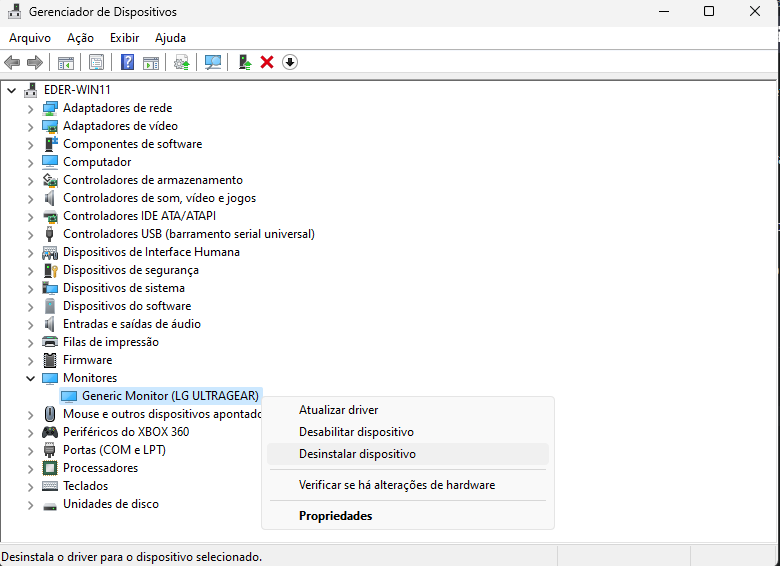The image size is (780, 566).
Task: Click the Processadores chip icon
Action: point(50,468)
